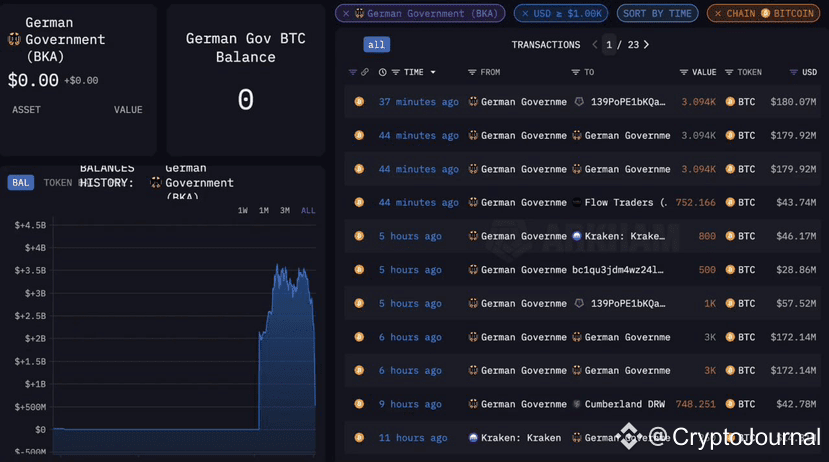829x462 pixels.
Task: Filter by the USD column
Action: (794, 72)
